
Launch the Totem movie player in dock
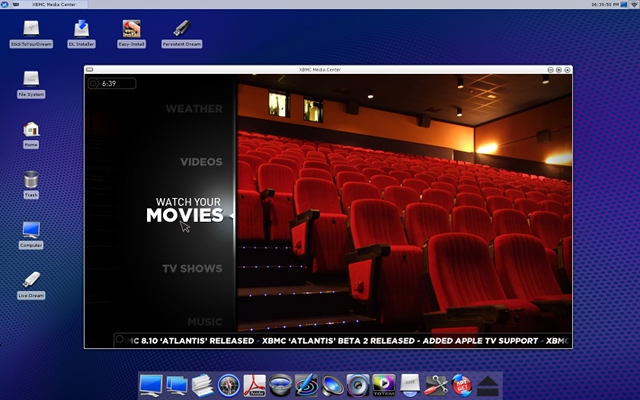click(384, 385)
